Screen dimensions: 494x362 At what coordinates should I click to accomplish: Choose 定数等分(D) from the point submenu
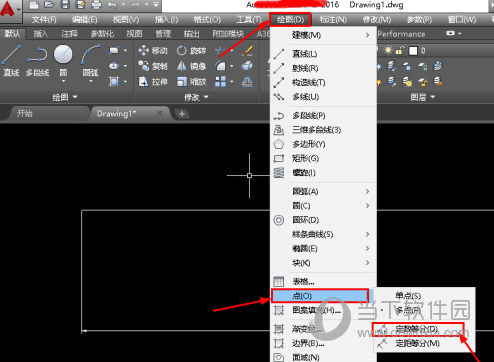pos(418,329)
